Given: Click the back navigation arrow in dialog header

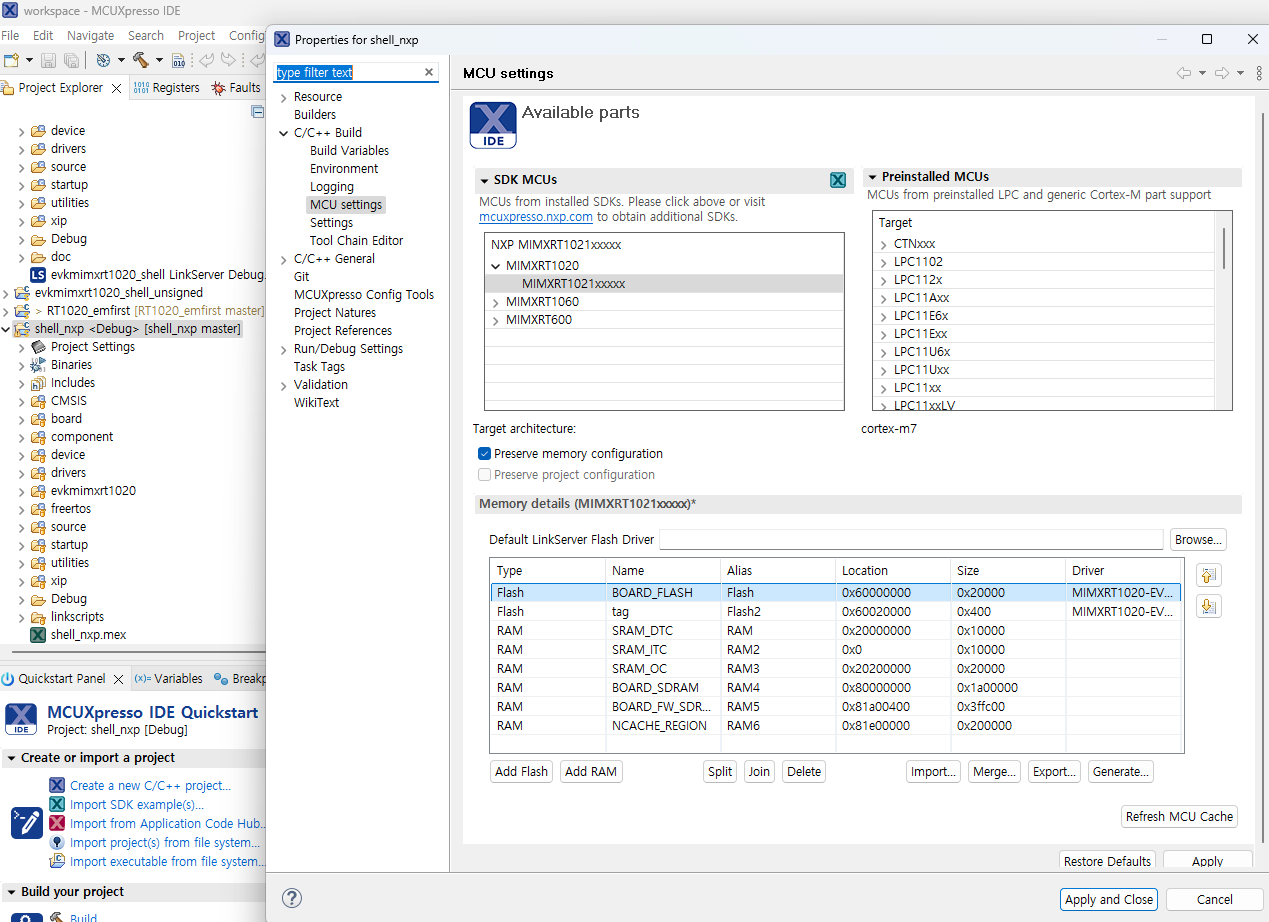Looking at the screenshot, I should pos(1184,73).
